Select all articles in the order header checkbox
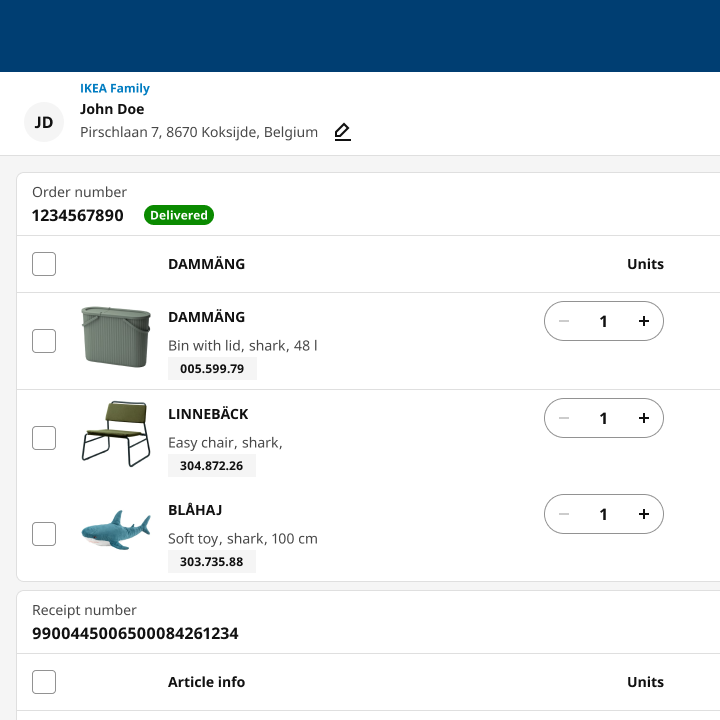This screenshot has width=720, height=720. pyautogui.click(x=44, y=264)
